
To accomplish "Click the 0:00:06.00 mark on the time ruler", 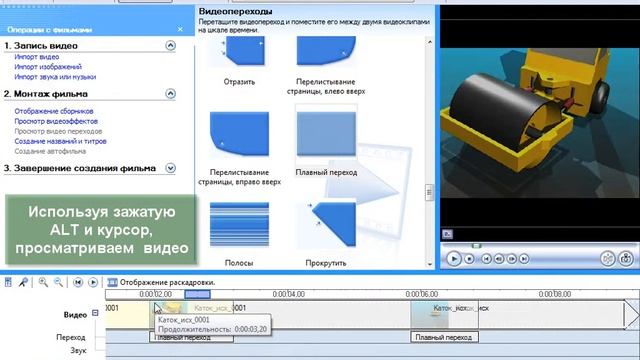I will [x=422, y=294].
